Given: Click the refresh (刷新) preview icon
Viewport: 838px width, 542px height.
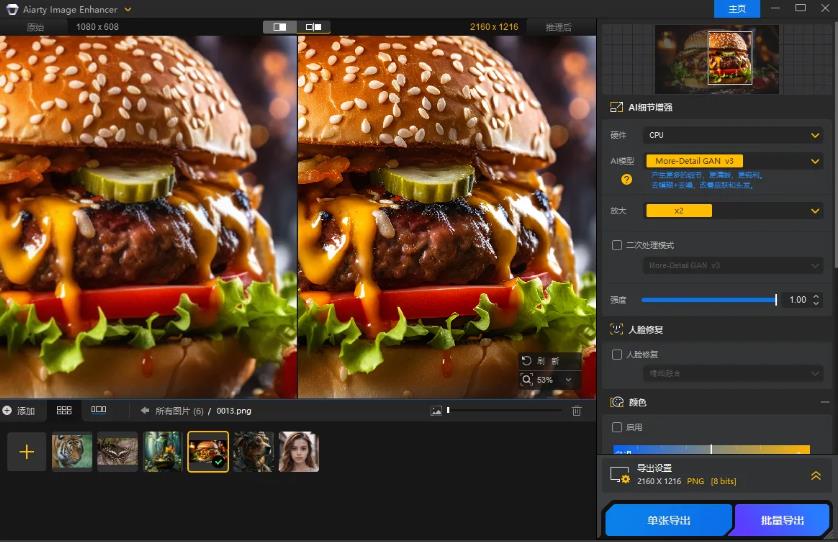Looking at the screenshot, I should click(x=527, y=361).
